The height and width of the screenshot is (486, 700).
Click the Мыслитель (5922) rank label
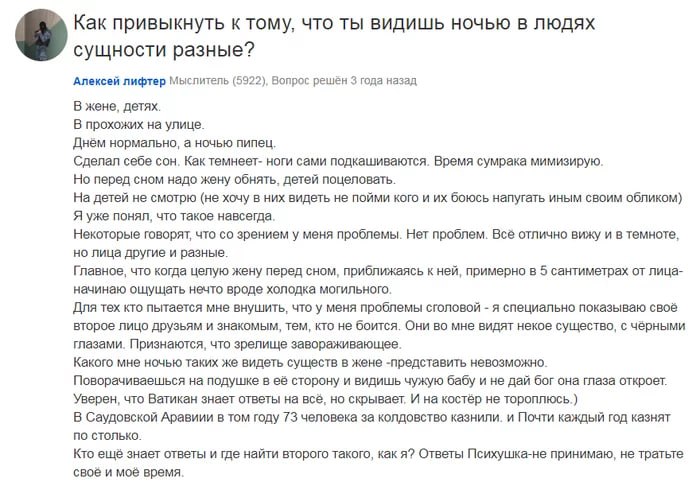click(218, 81)
